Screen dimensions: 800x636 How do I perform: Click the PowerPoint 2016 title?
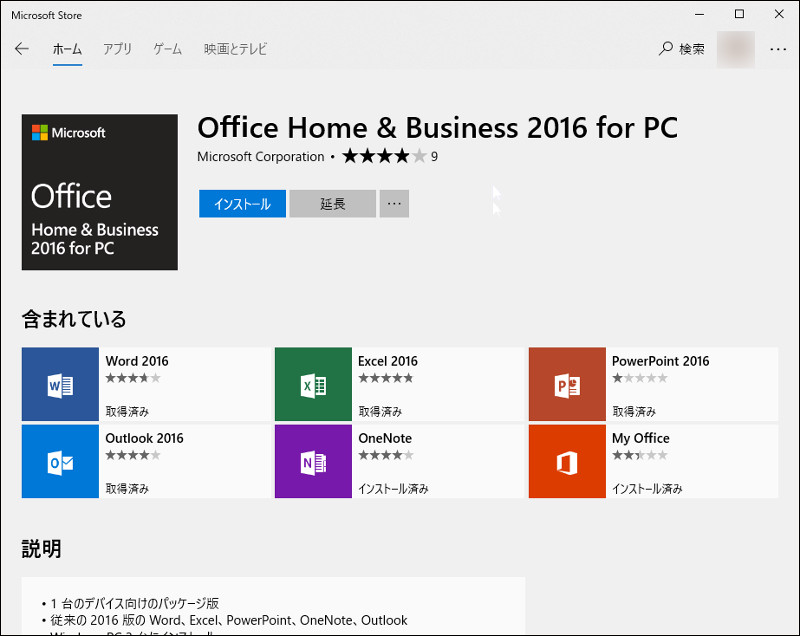click(660, 361)
